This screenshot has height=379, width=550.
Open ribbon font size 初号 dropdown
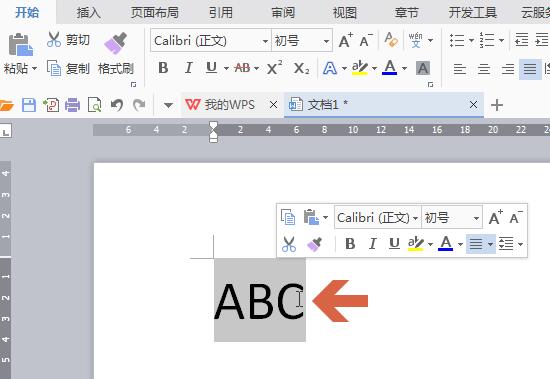(x=326, y=41)
